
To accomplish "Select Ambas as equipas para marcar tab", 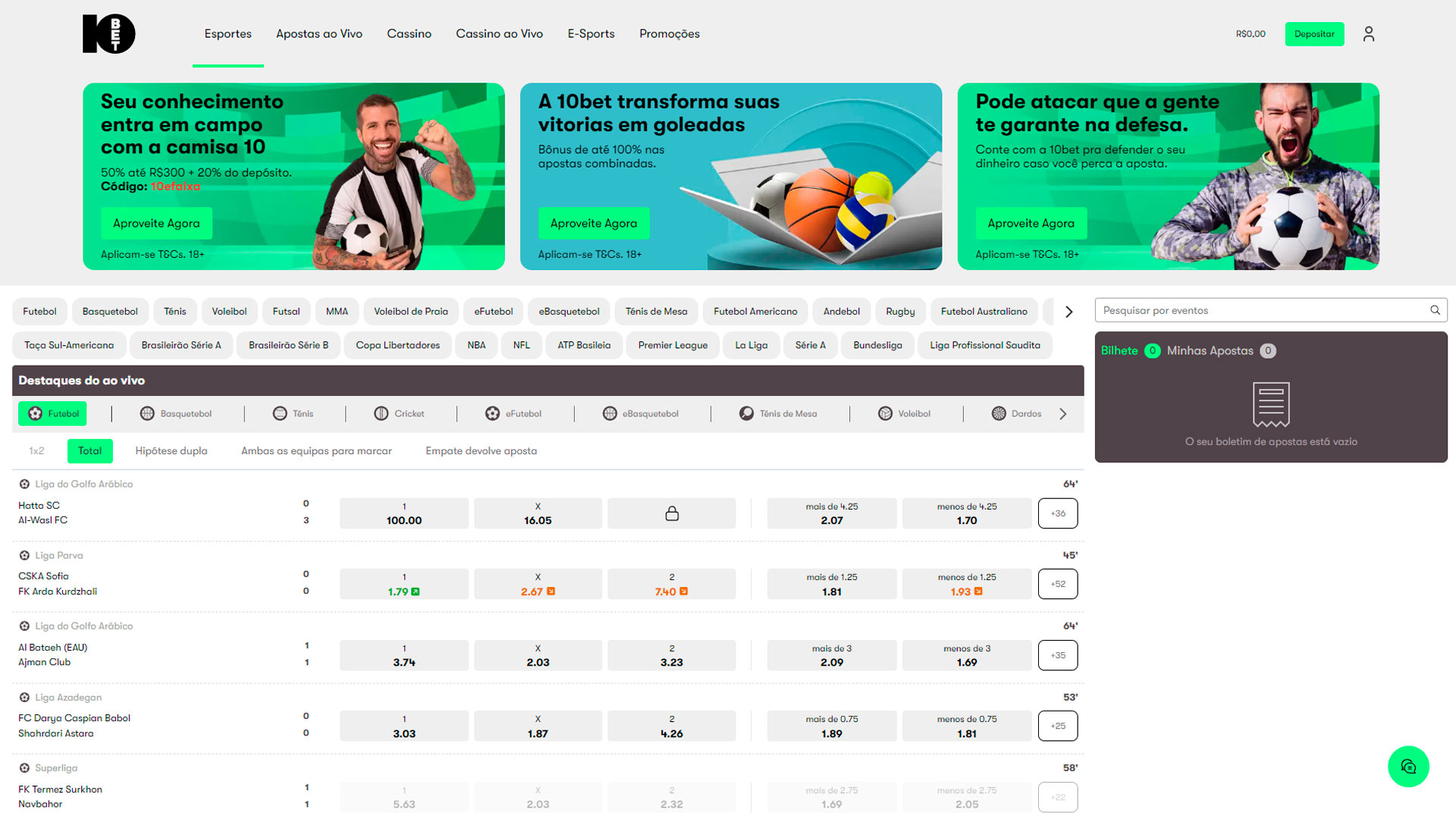I will (x=316, y=451).
